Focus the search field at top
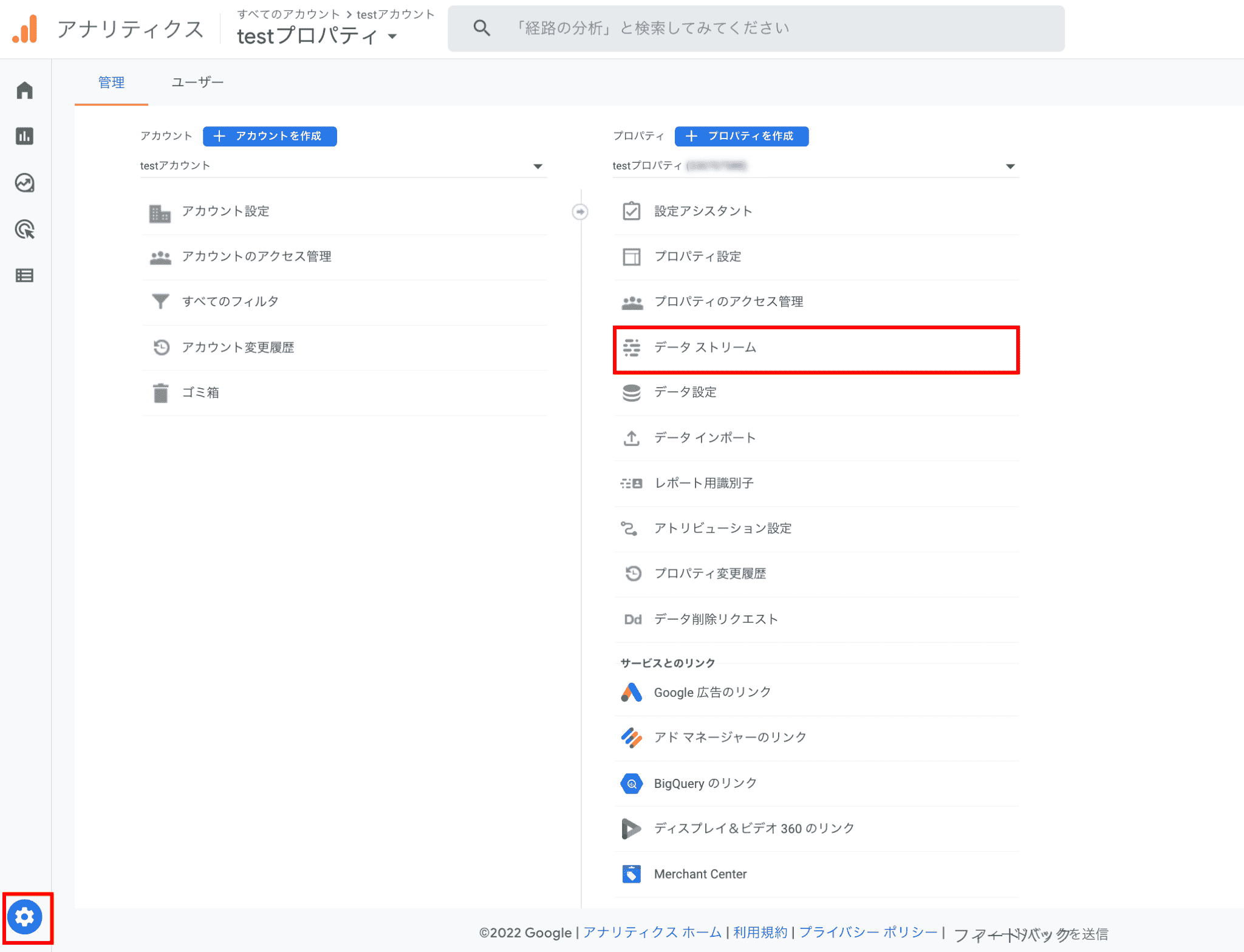 pos(756,29)
